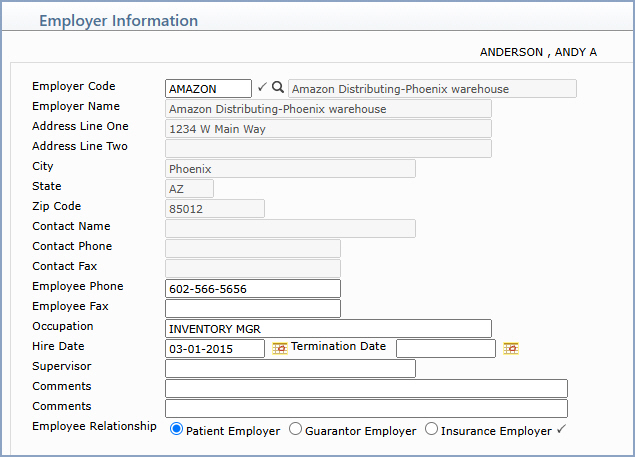This screenshot has width=635, height=457.
Task: Open the Hire Date calendar picker icon
Action: pyautogui.click(x=280, y=348)
